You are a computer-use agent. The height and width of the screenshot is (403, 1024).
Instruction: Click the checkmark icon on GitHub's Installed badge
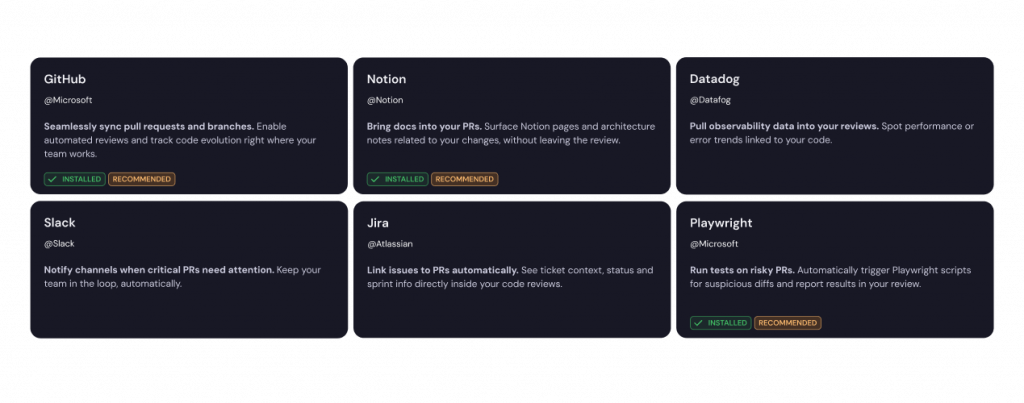pos(51,179)
